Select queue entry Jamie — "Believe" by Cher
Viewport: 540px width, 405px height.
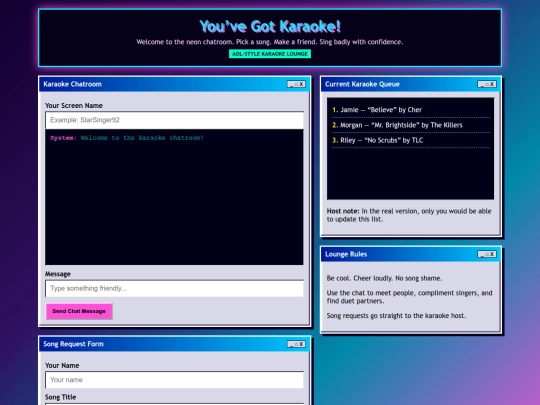click(x=411, y=110)
